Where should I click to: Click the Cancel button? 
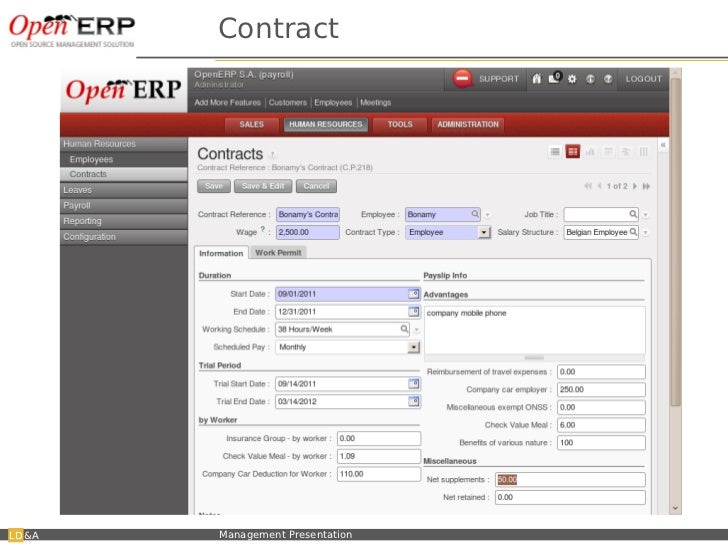click(x=316, y=186)
